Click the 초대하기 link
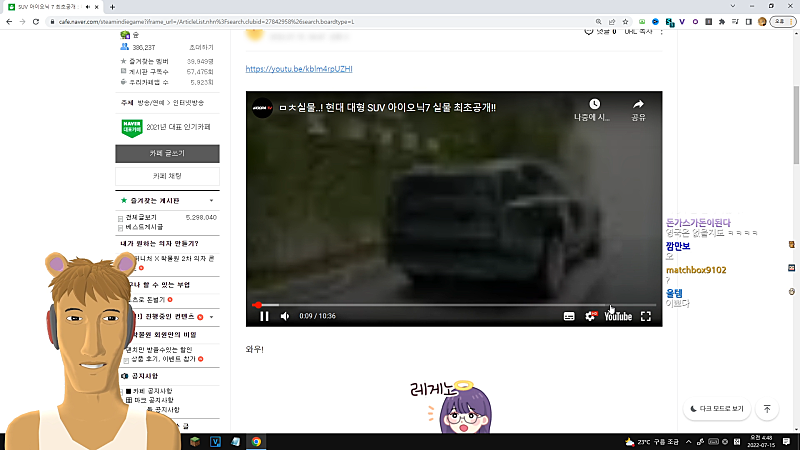800x450 pixels. [x=201, y=47]
